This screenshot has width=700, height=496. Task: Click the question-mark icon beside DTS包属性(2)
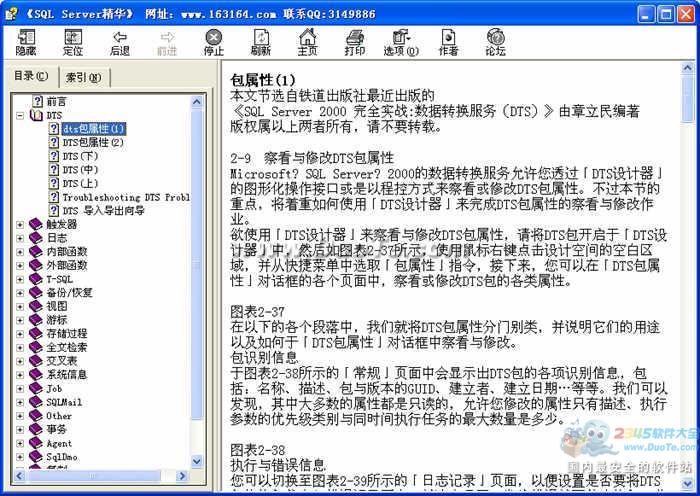pyautogui.click(x=54, y=142)
